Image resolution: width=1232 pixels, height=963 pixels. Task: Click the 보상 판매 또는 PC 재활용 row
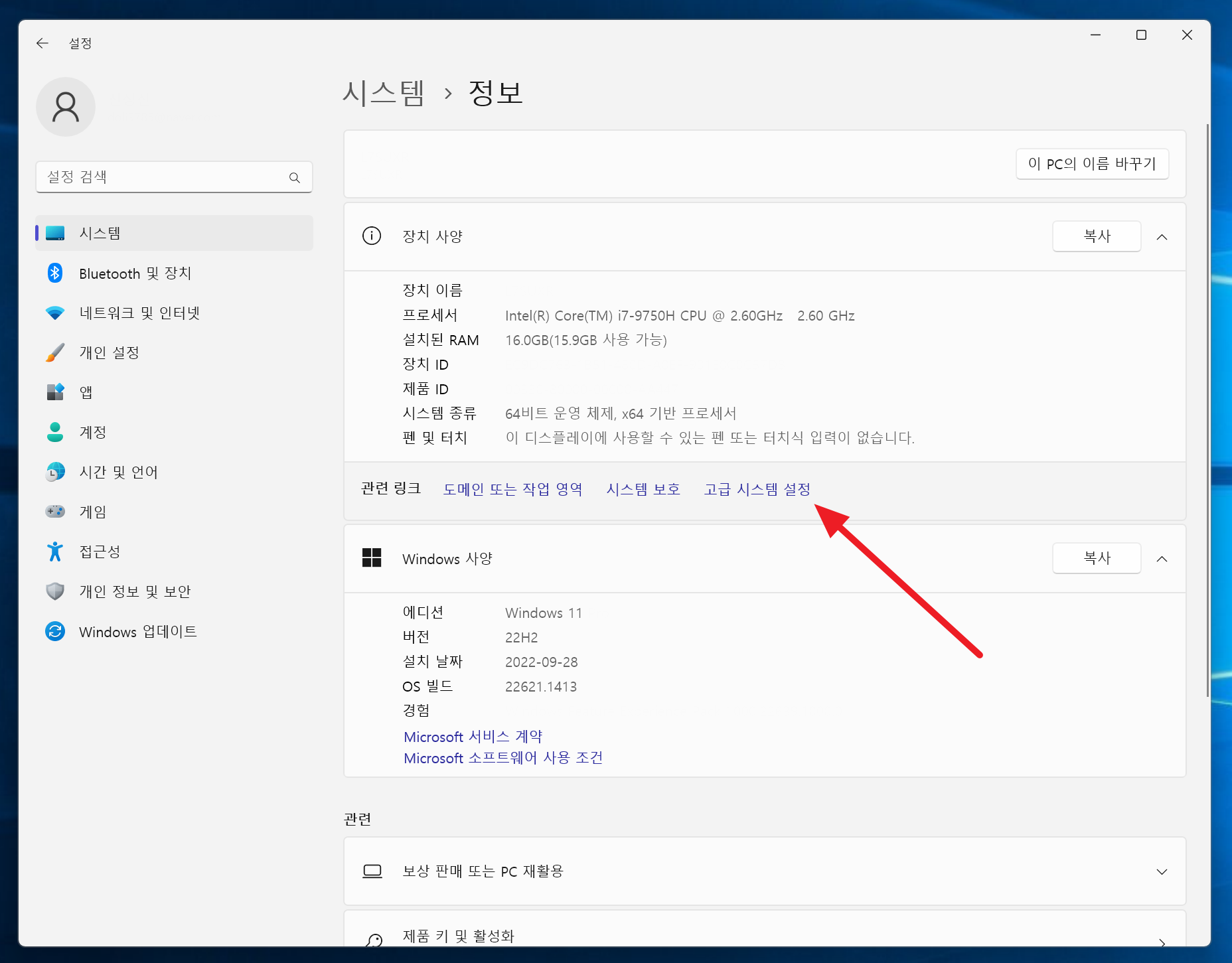(x=765, y=871)
